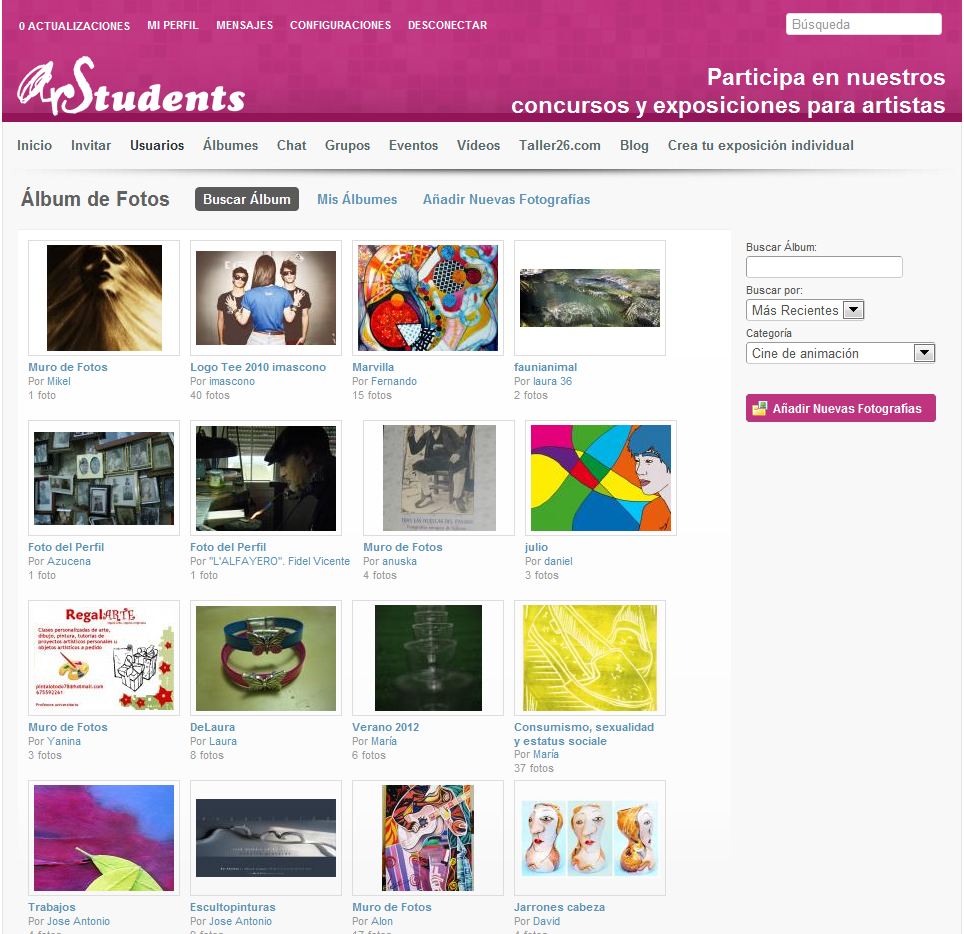Click the photo icon on Añadir Nuevas Fotografías button
This screenshot has width=964, height=934.
click(760, 408)
